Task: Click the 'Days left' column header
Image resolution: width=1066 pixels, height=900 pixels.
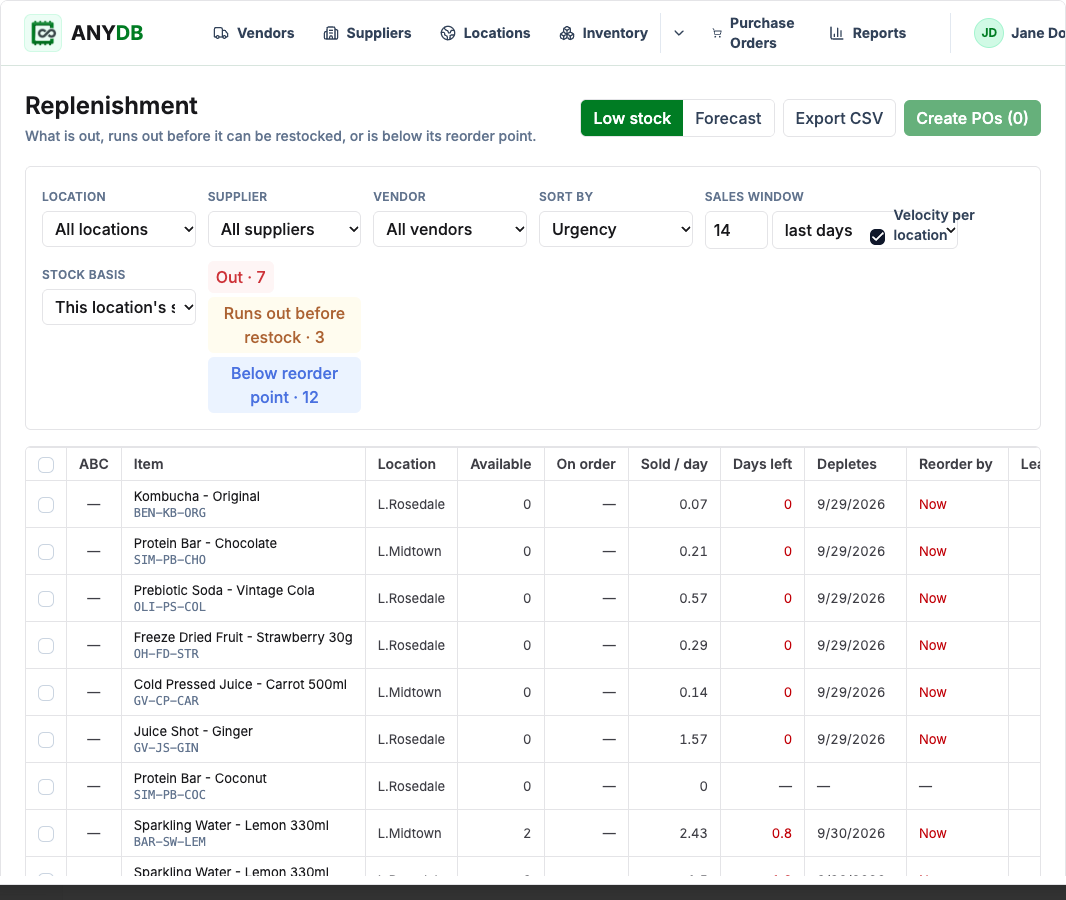Action: pos(762,464)
